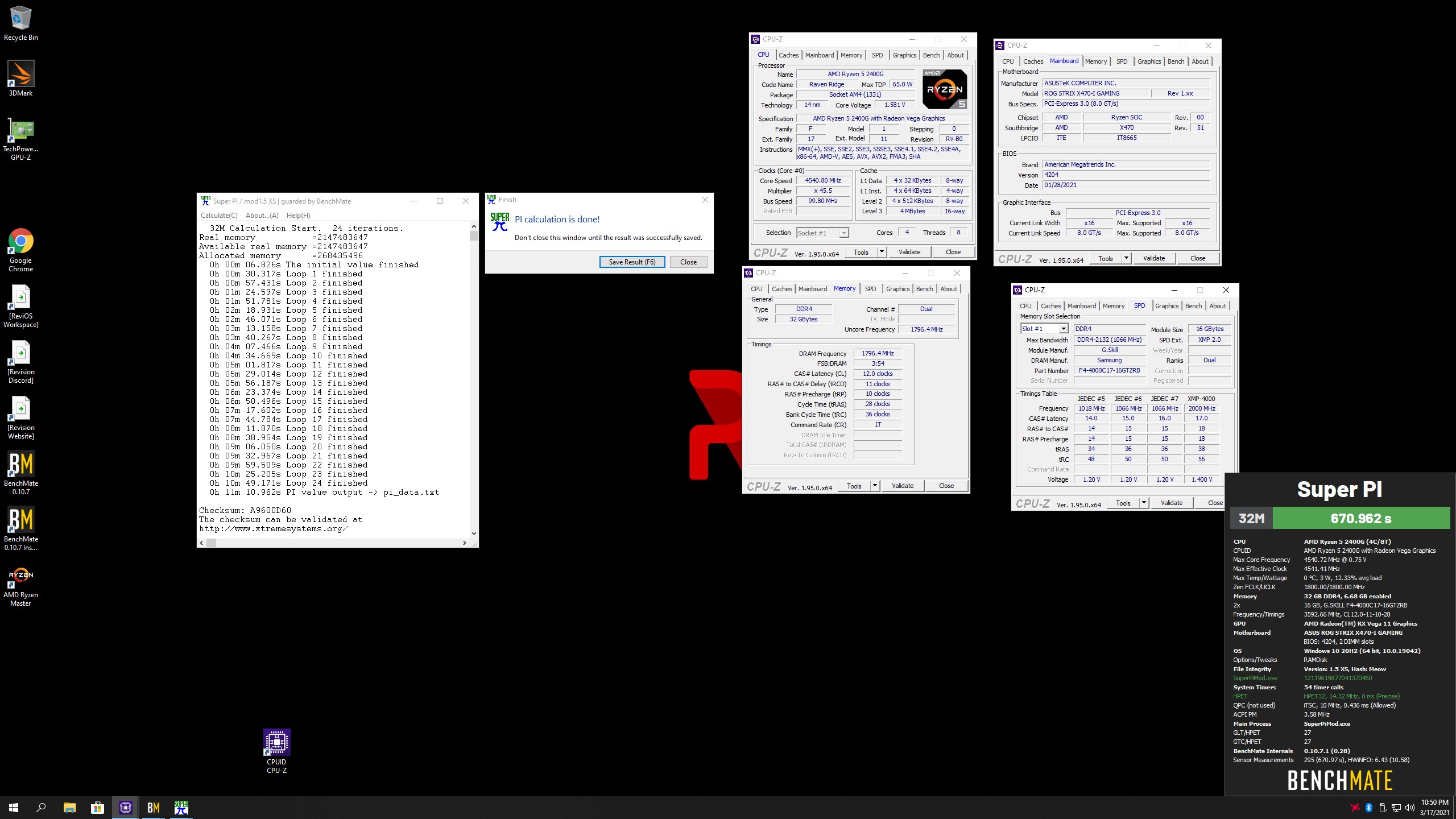1456x819 pixels.
Task: Click Super PI vertical scrollbar down arrow
Action: click(474, 533)
